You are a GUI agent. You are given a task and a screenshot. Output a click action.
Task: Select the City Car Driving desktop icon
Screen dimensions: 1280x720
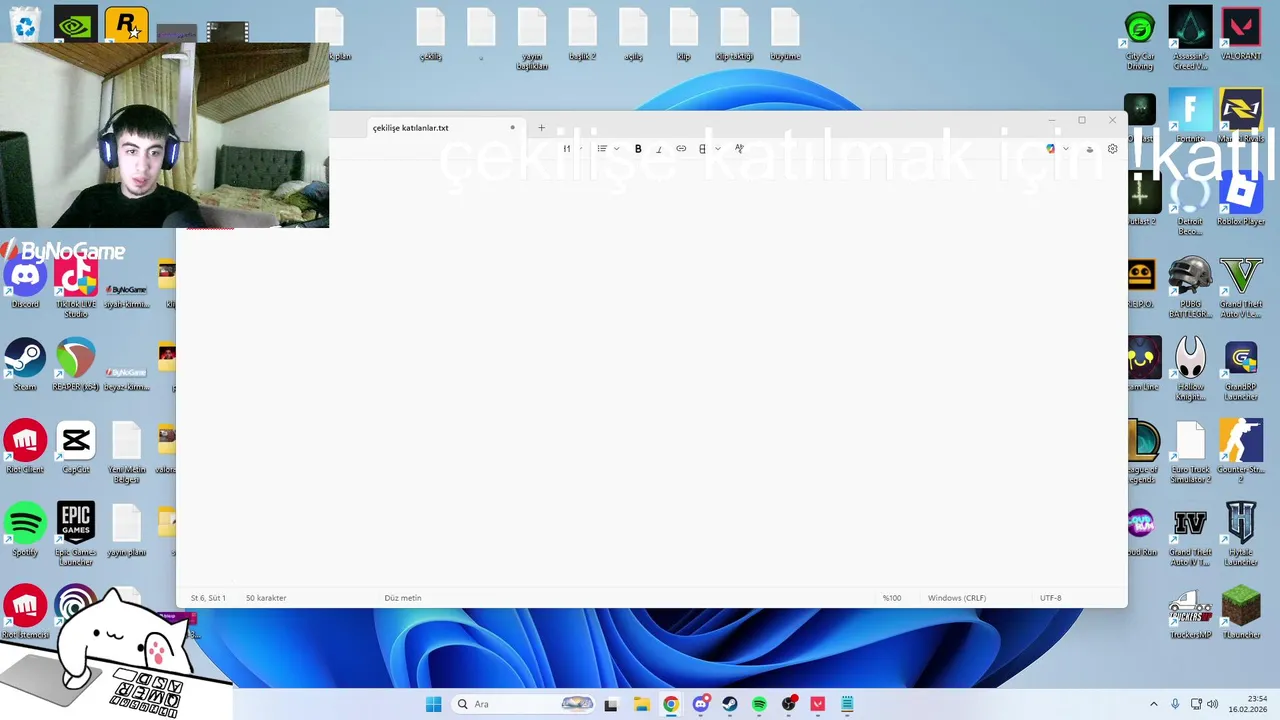click(x=1140, y=39)
